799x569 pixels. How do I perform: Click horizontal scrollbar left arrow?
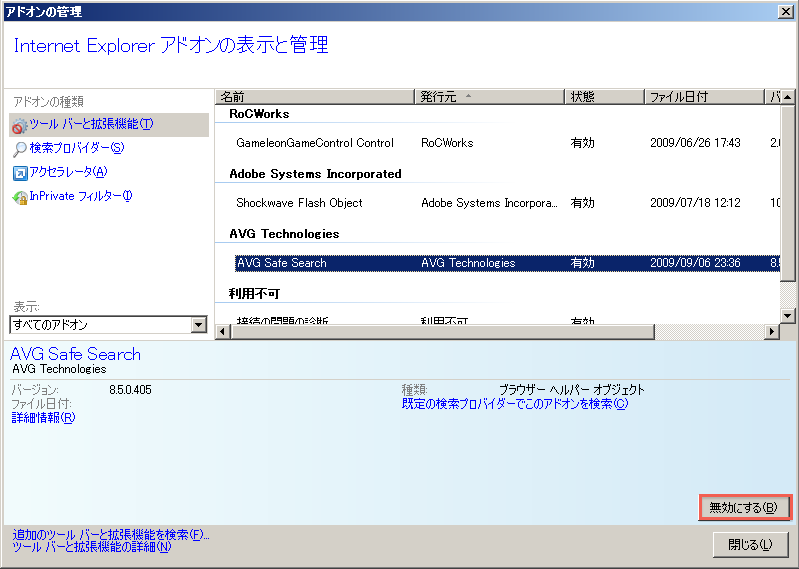point(222,332)
